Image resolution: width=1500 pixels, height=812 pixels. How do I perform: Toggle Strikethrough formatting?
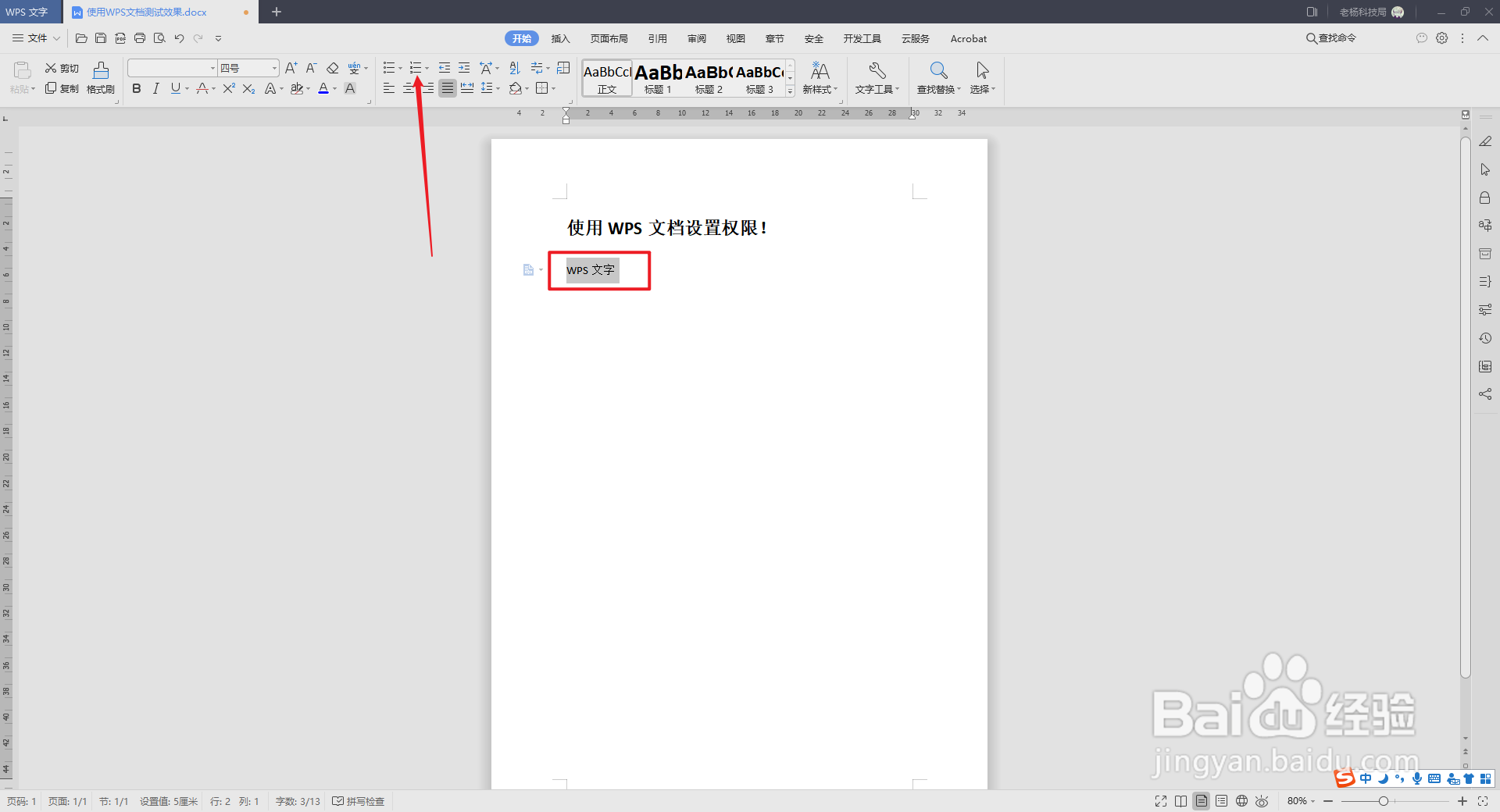point(202,88)
